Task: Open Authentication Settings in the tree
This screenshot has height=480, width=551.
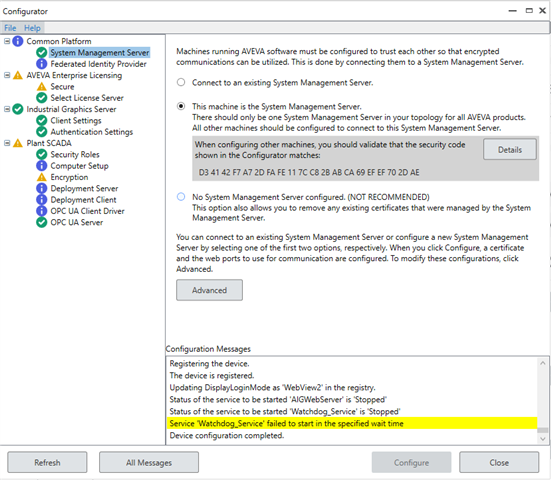Action: [92, 132]
